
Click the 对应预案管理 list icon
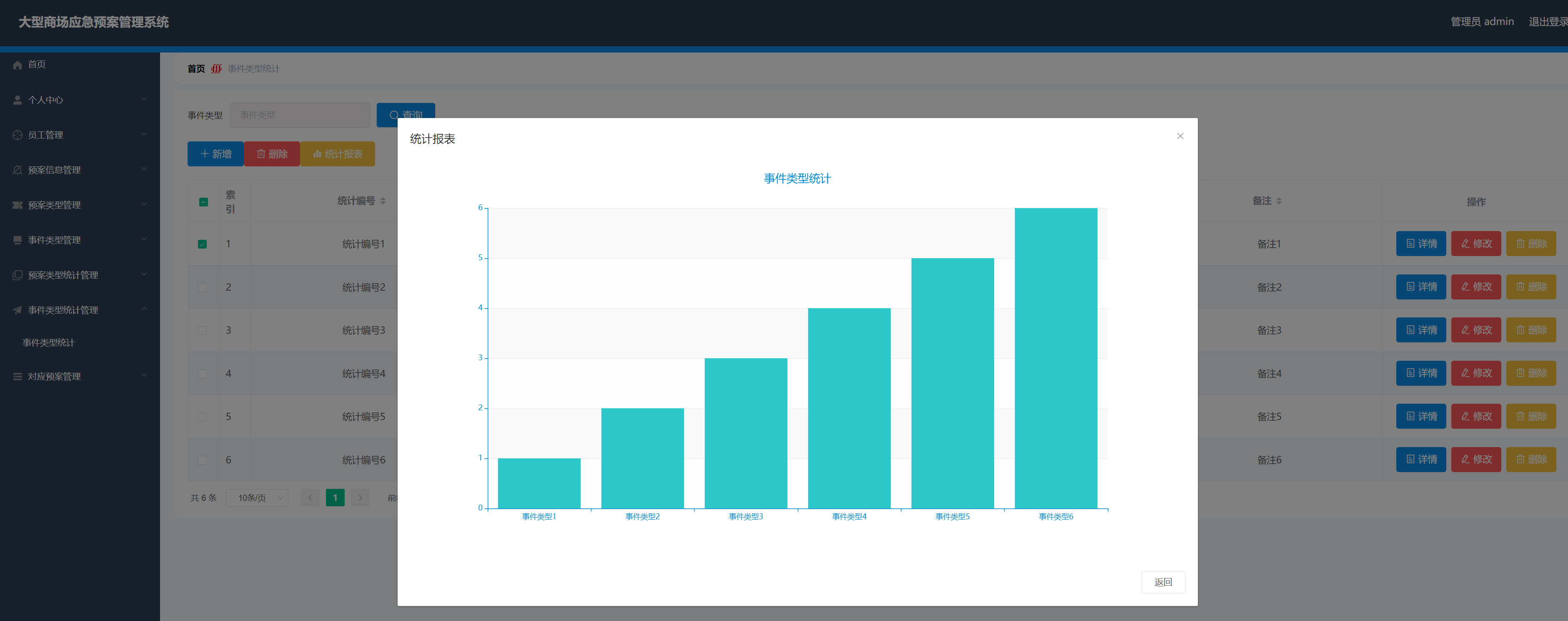(18, 376)
